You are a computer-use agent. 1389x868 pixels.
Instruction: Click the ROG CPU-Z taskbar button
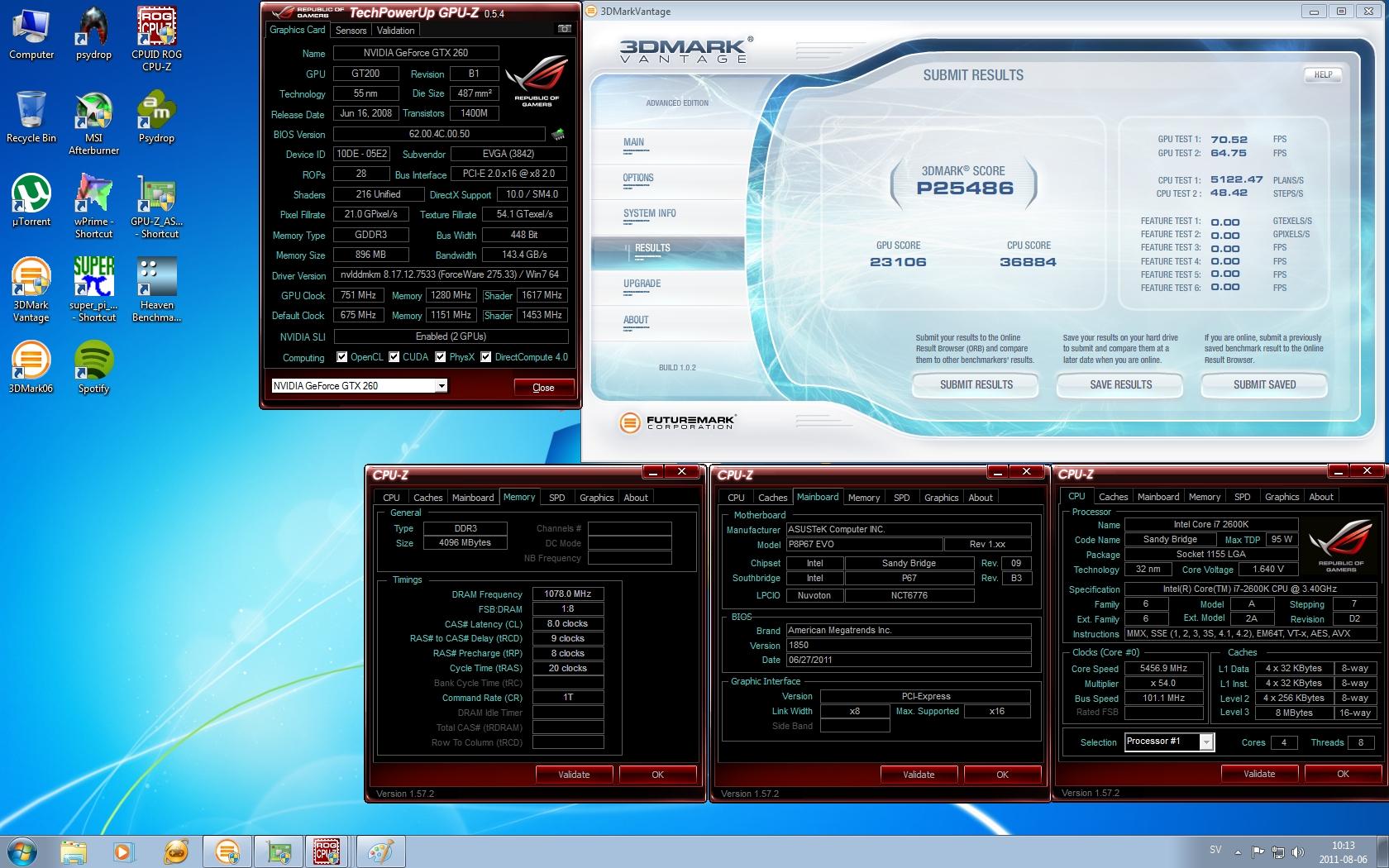tap(326, 851)
